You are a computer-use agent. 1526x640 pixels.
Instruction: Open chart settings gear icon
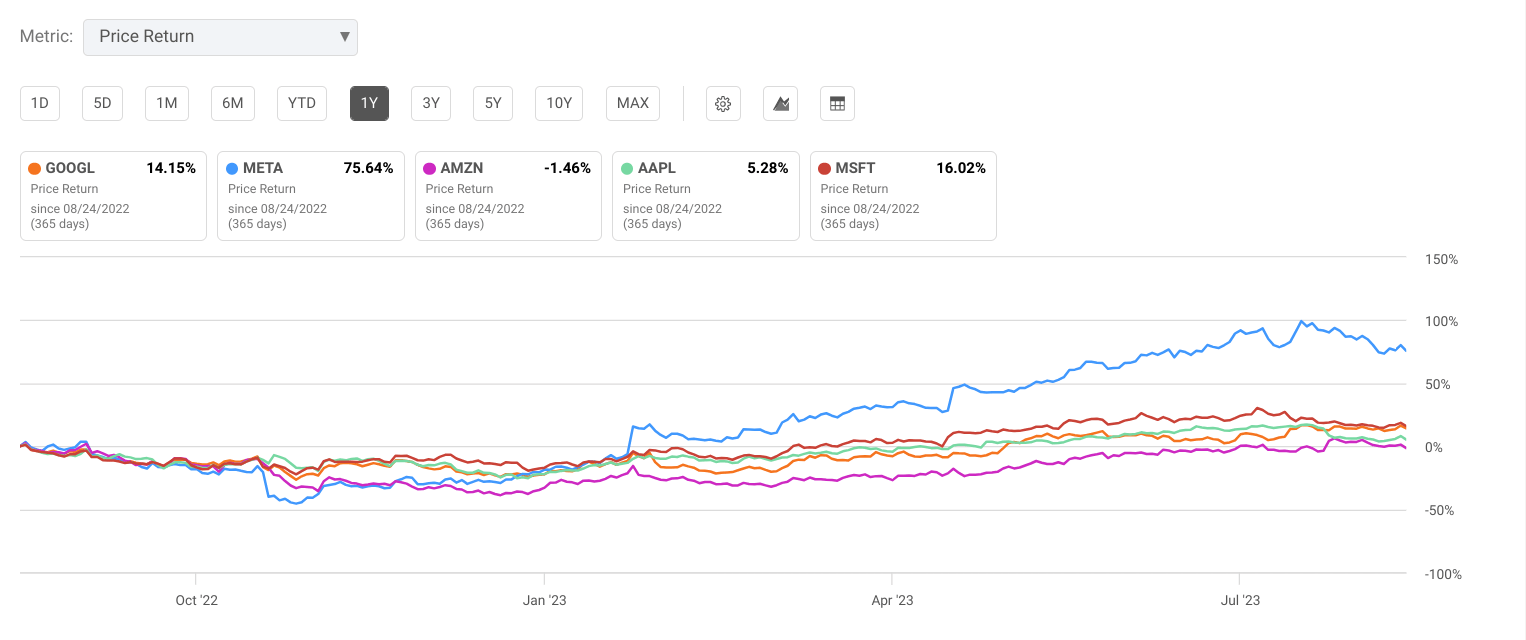tap(723, 103)
